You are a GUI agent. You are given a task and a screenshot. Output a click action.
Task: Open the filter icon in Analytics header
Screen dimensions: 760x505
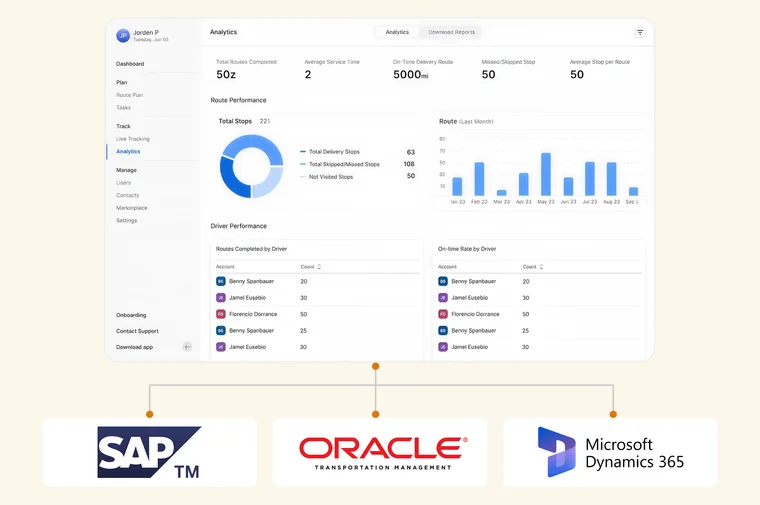point(640,32)
